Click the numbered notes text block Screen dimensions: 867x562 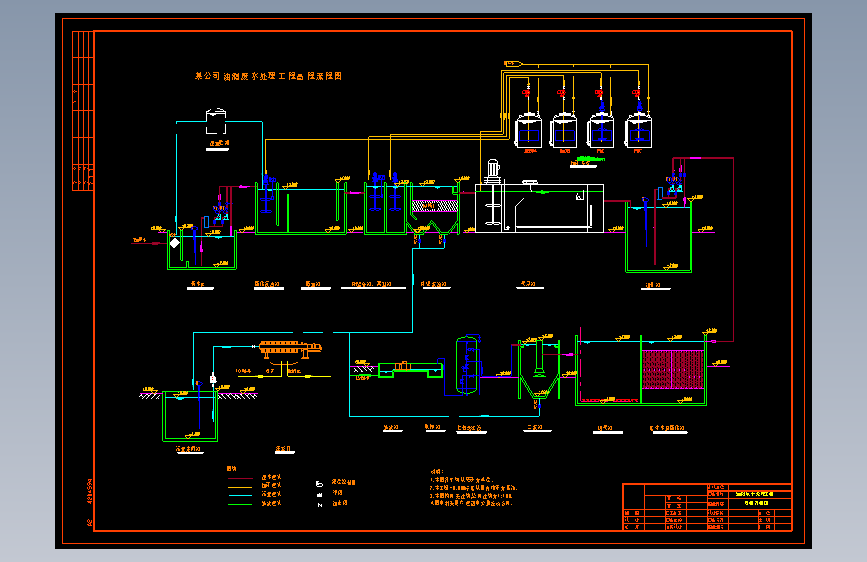point(473,487)
